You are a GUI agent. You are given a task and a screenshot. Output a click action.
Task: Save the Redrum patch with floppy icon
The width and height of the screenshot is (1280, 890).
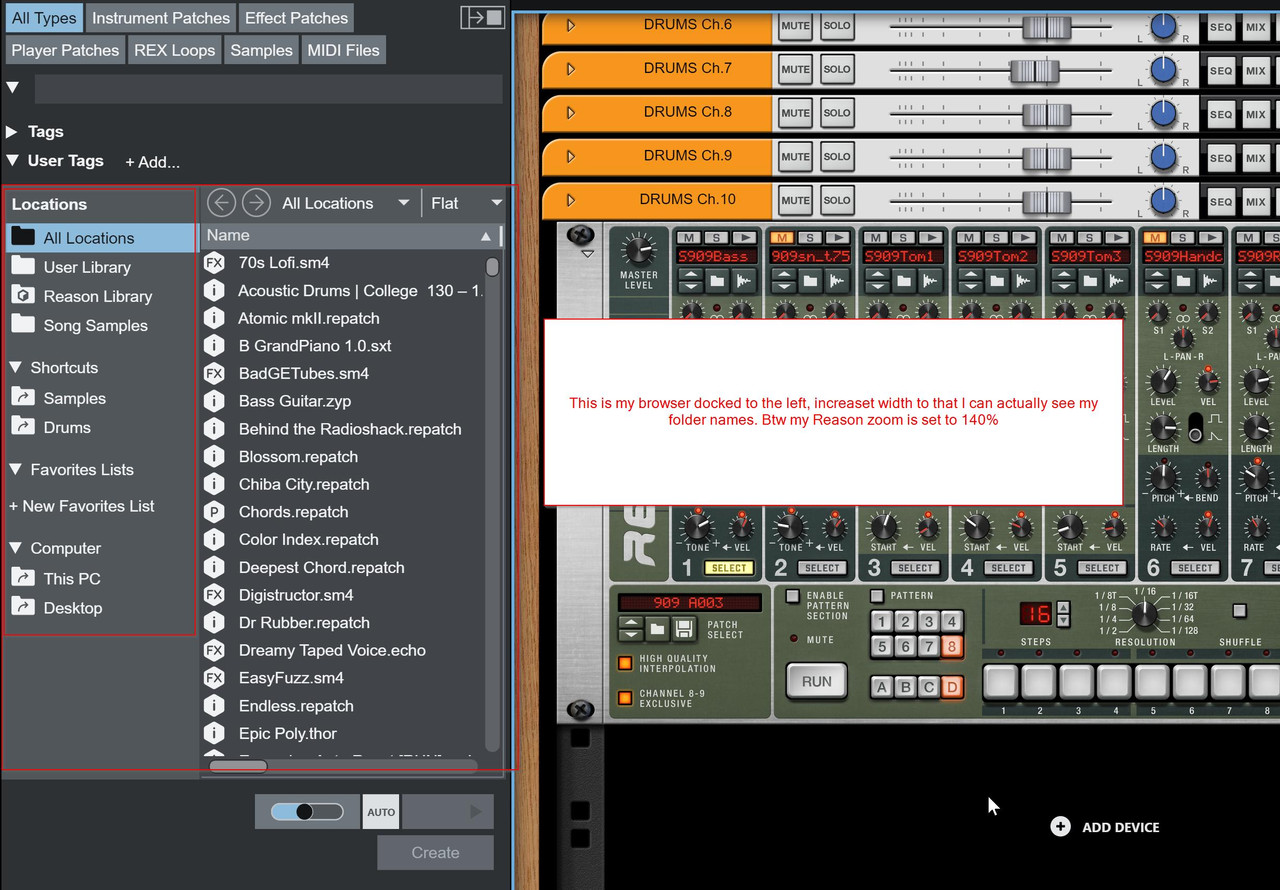coord(684,629)
